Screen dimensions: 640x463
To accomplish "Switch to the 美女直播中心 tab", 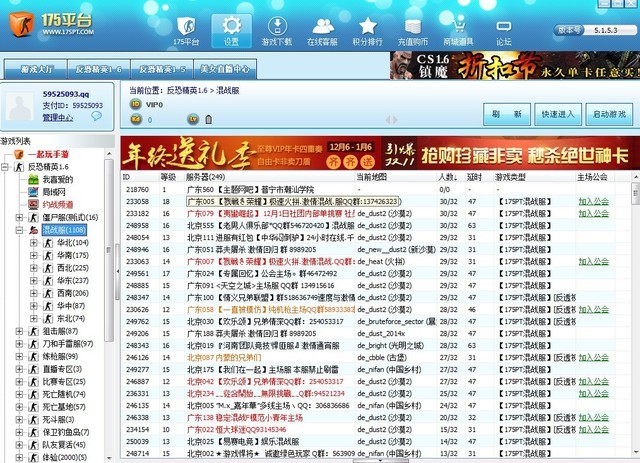I will click(x=225, y=69).
